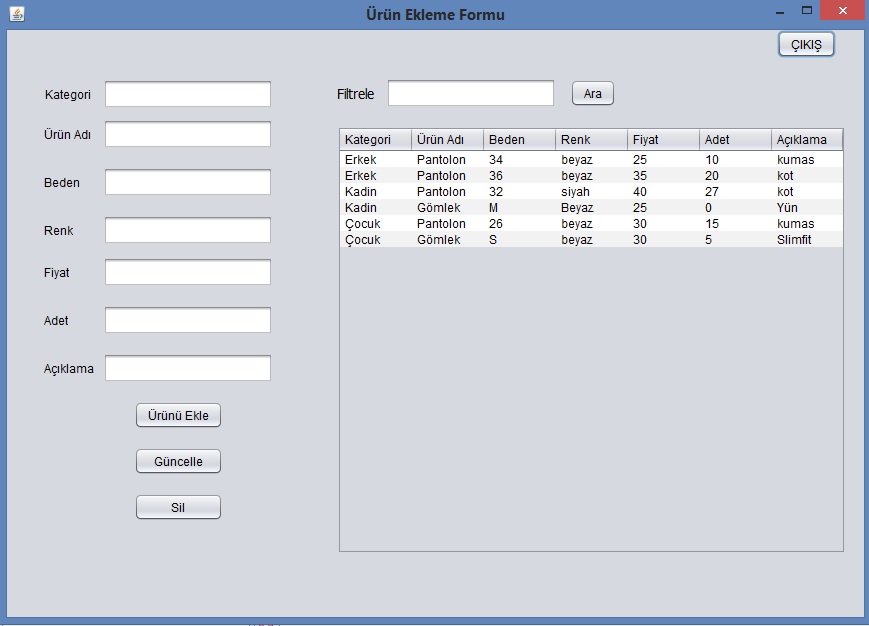Screen dimensions: 869x626
Task: Click the Fiyat column header
Action: (x=663, y=139)
